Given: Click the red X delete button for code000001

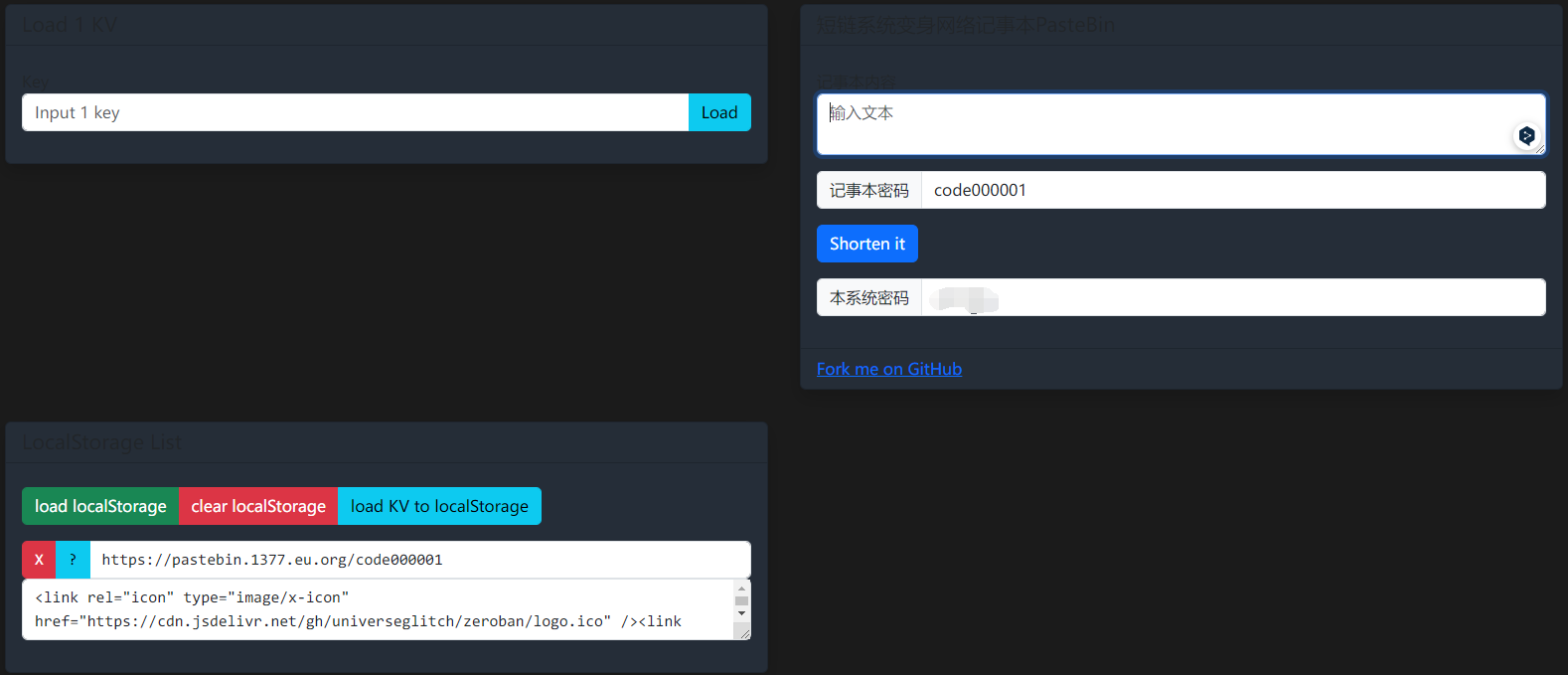Looking at the screenshot, I should (x=39, y=560).
